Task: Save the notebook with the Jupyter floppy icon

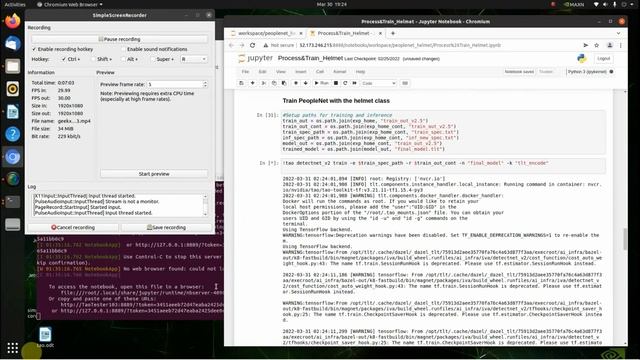Action: [x=242, y=83]
